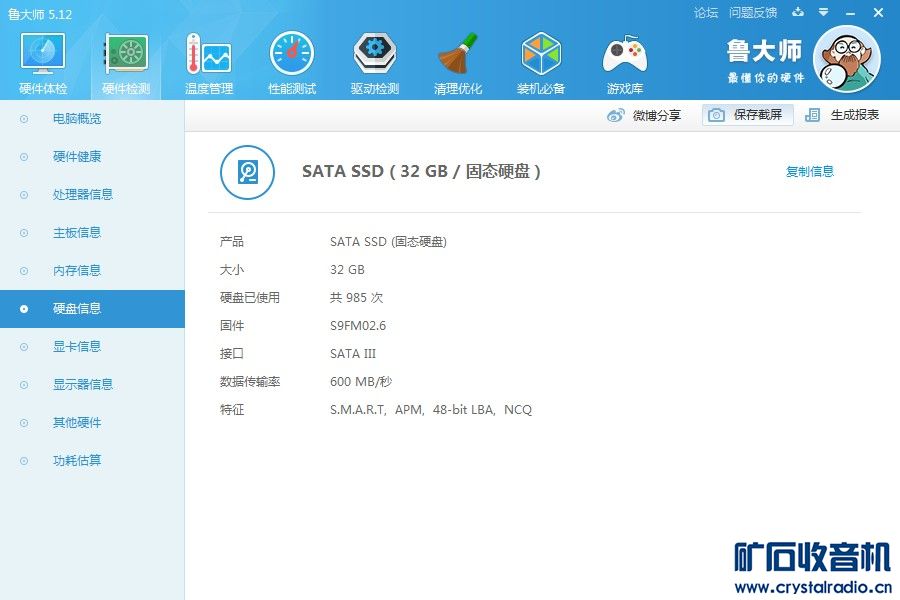The width and height of the screenshot is (900, 600).
Task: Open 装机必备 essential software
Action: click(x=541, y=63)
